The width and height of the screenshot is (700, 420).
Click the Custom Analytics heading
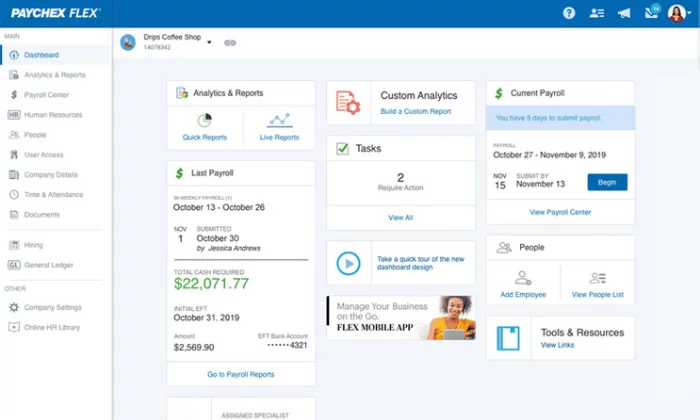tap(419, 95)
